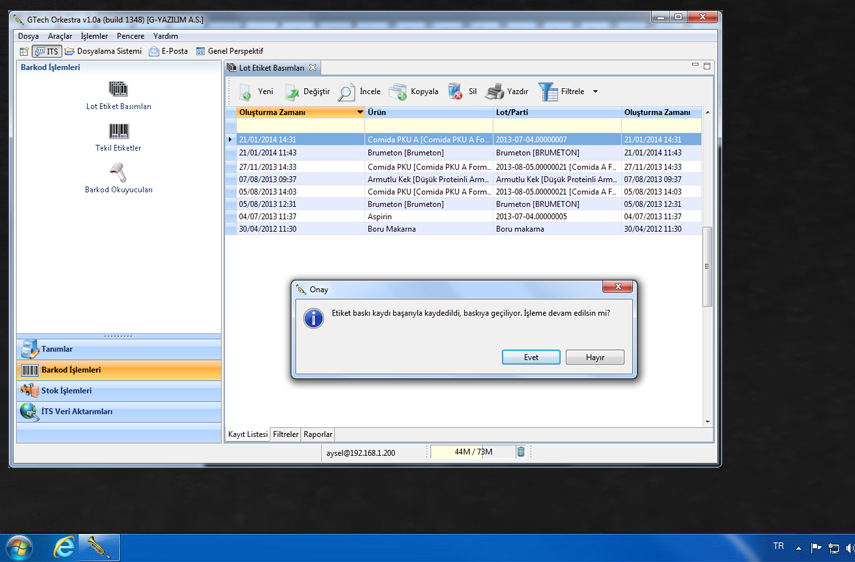Click the new perspective icon left of ITS
Image resolution: width=855 pixels, height=562 pixels.
[x=24, y=51]
